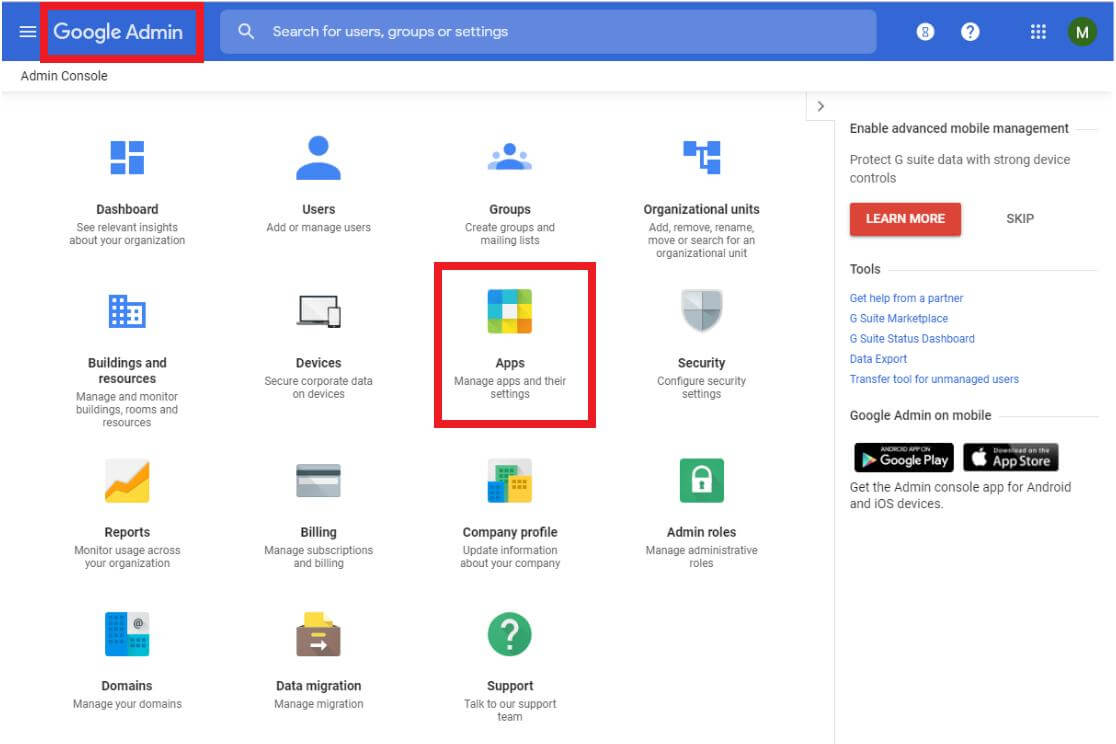Click the Billing label text
The width and height of the screenshot is (1116, 744).
pos(318,532)
